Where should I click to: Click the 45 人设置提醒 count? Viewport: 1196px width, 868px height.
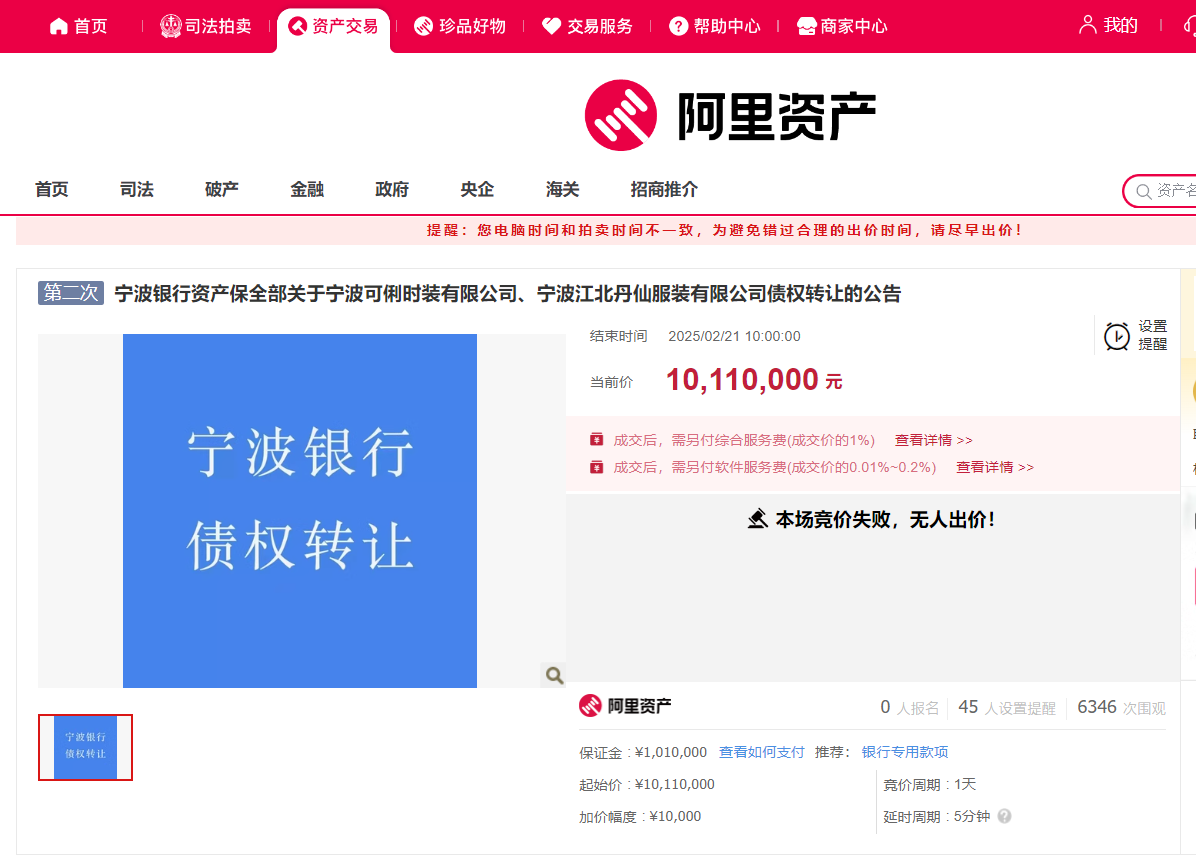[x=1007, y=708]
